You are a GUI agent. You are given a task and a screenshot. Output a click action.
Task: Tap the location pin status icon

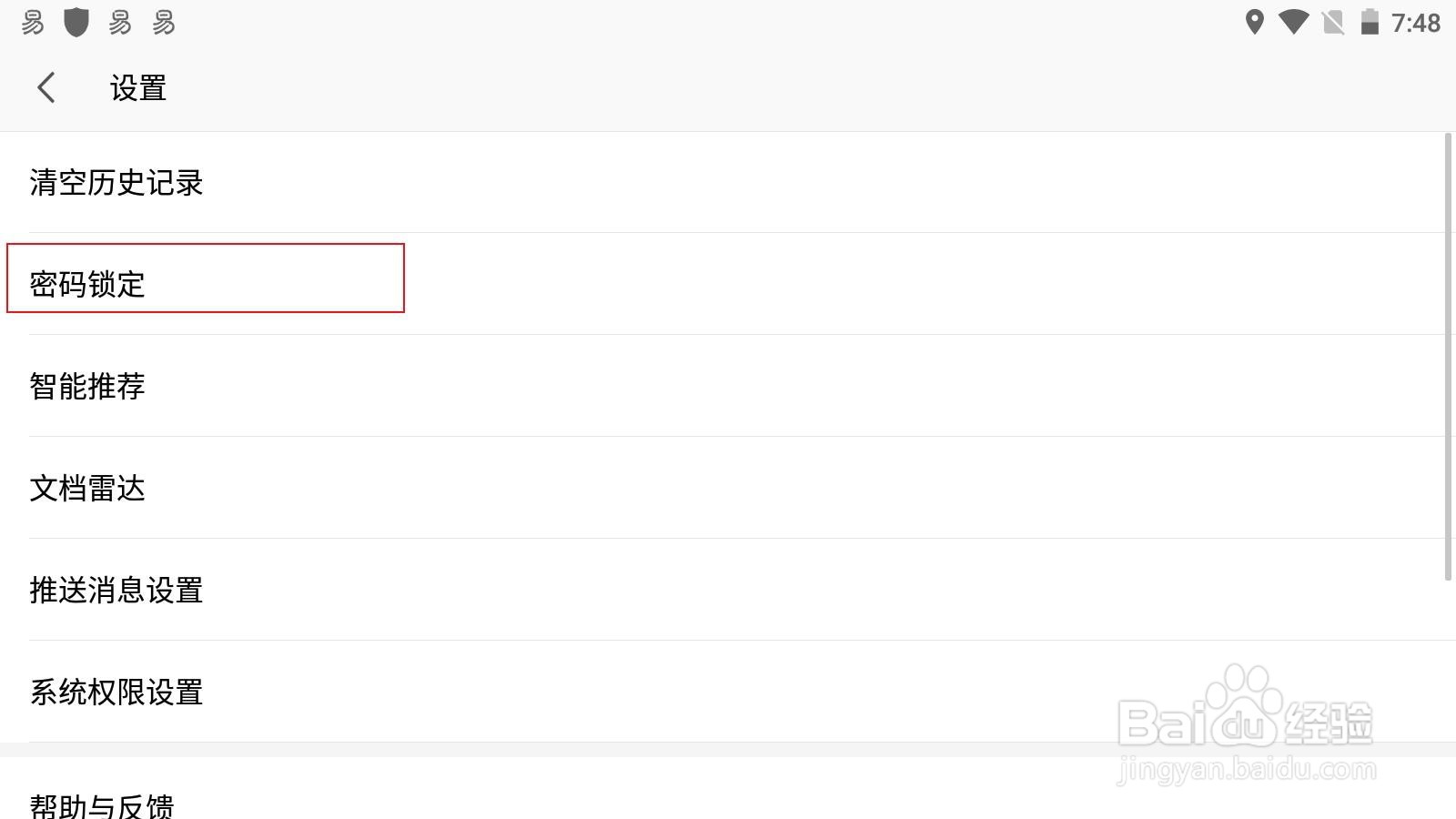point(1255,22)
